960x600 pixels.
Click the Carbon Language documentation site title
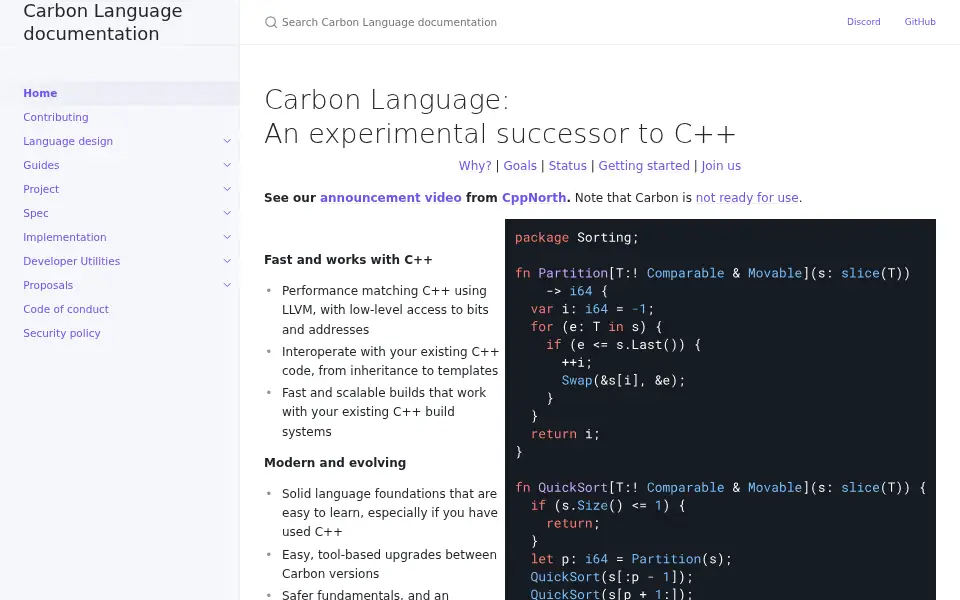(x=103, y=22)
